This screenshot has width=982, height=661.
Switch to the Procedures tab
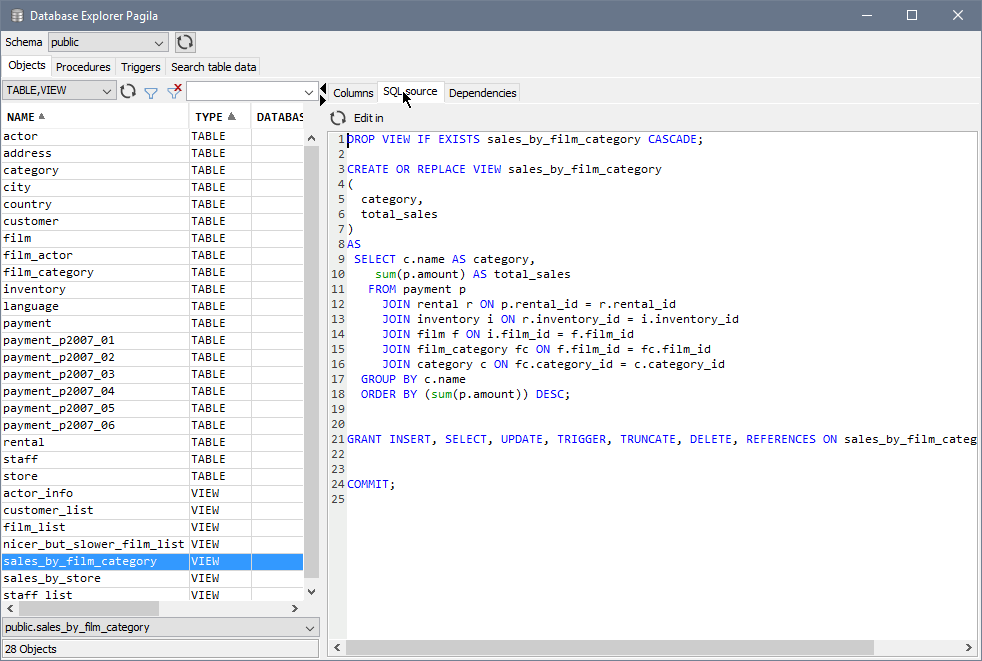83,67
